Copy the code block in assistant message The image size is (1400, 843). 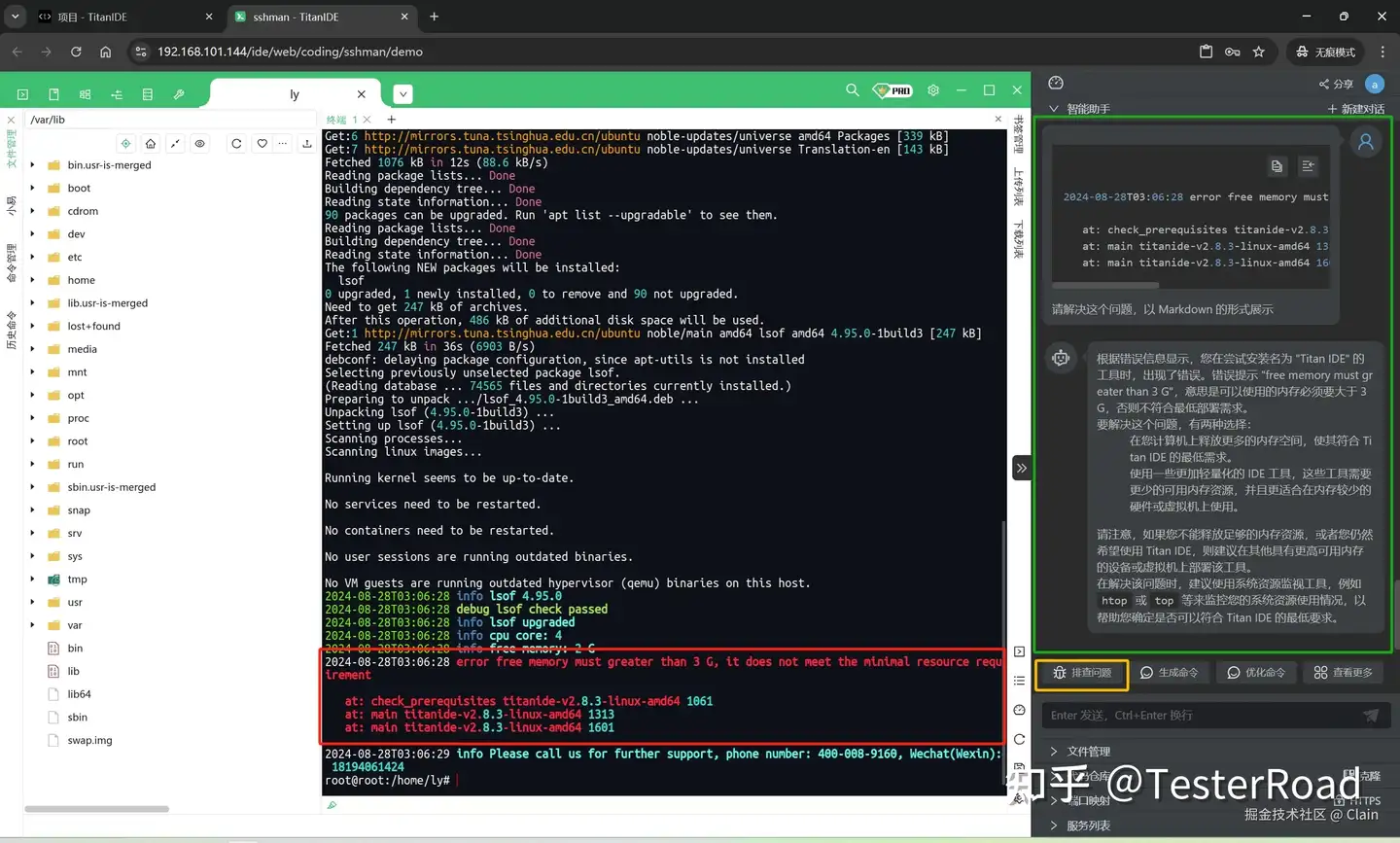[x=1277, y=166]
